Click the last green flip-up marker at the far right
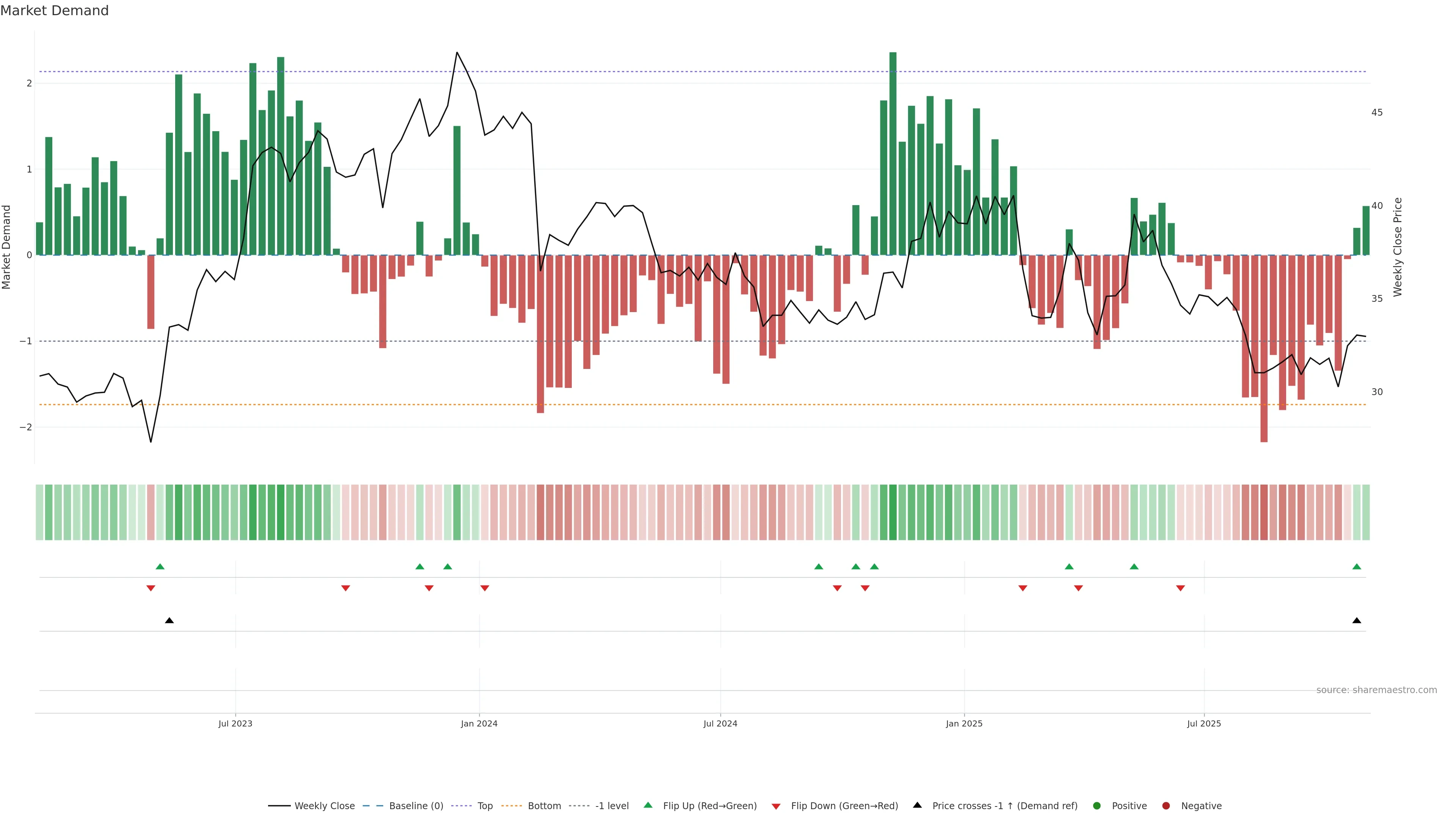This screenshot has height=819, width=1456. click(1357, 566)
